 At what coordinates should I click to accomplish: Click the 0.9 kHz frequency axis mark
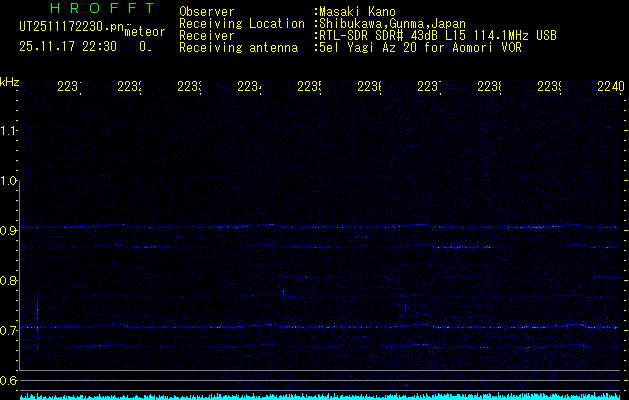point(10,231)
